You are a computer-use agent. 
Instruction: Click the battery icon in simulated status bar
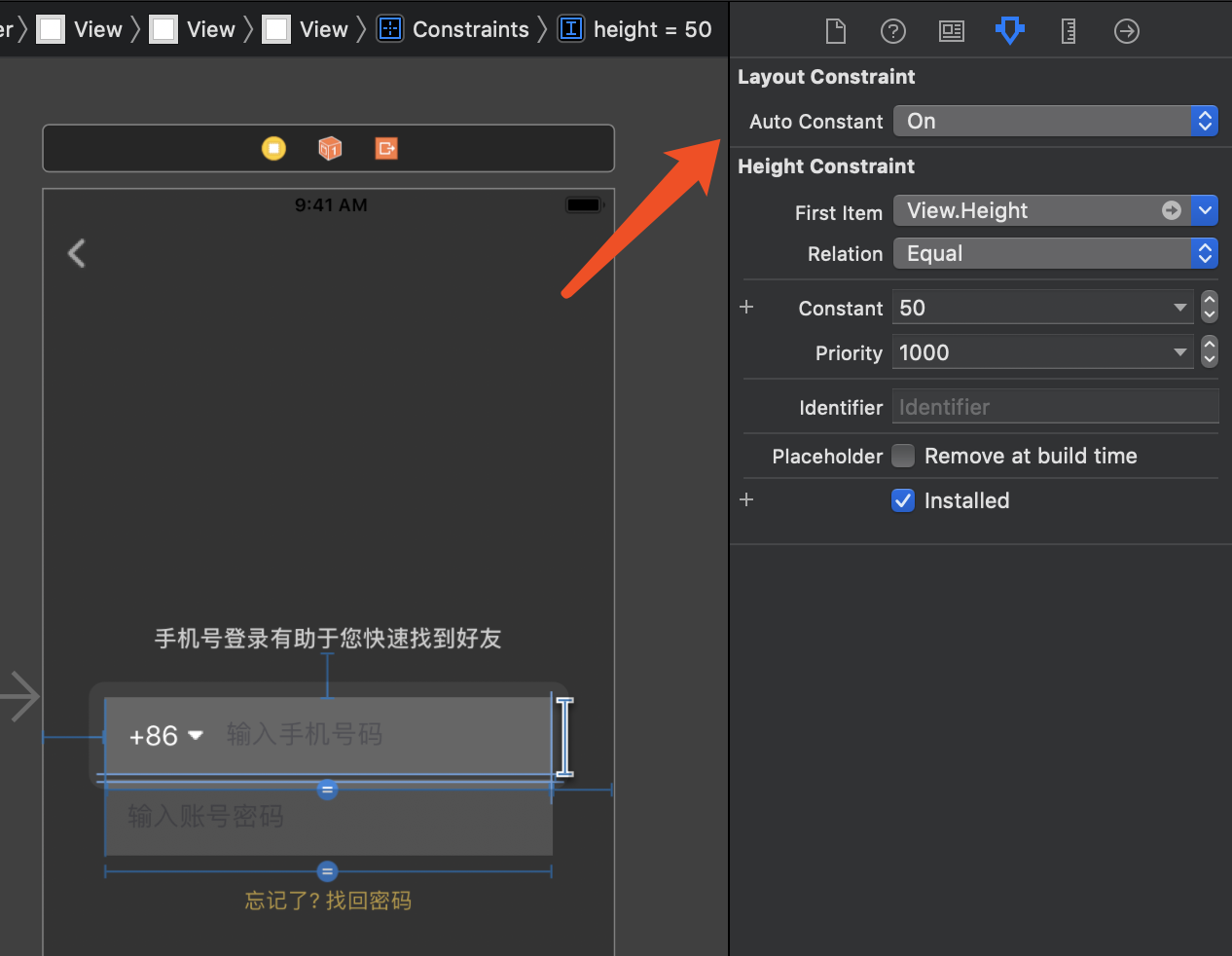(x=585, y=204)
